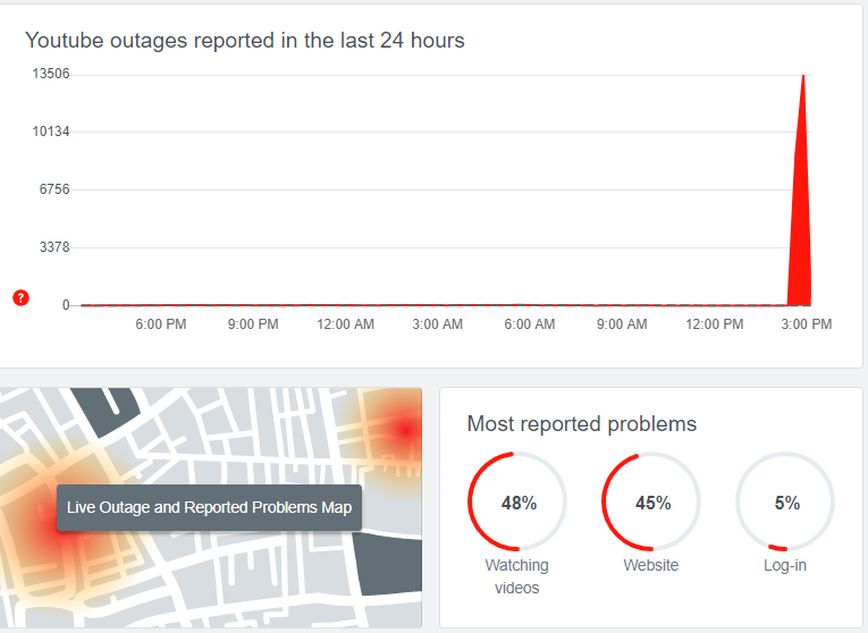The height and width of the screenshot is (633, 868).
Task: Click the 13506 peak value on the y-axis
Action: pos(51,74)
